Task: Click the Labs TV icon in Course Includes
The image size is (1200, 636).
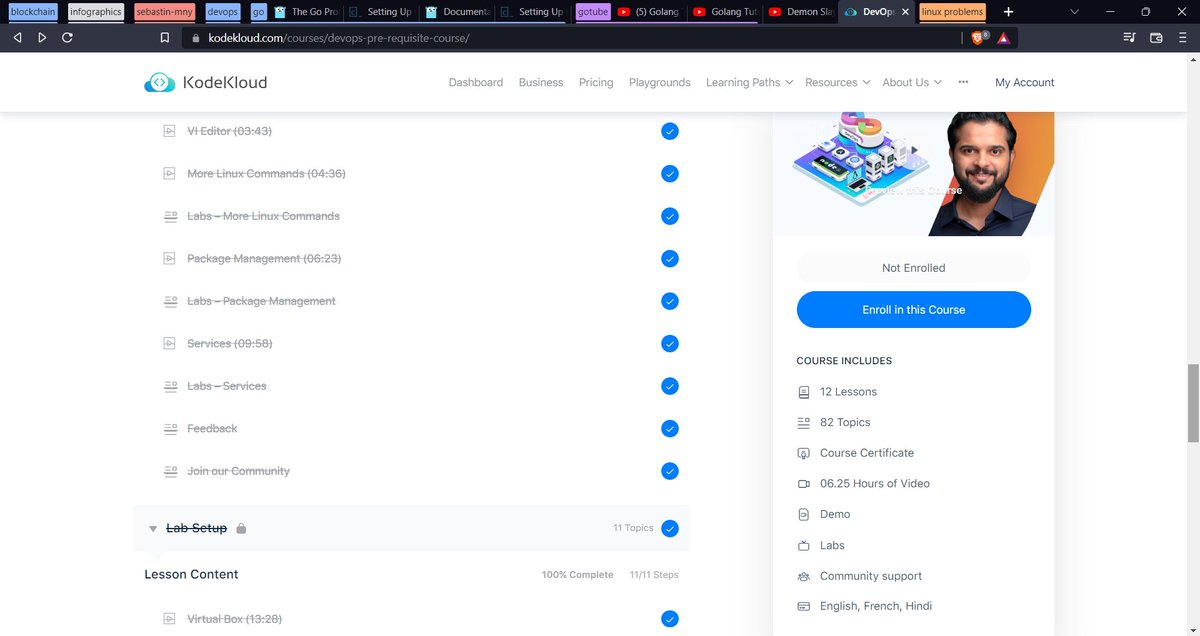Action: click(x=803, y=546)
